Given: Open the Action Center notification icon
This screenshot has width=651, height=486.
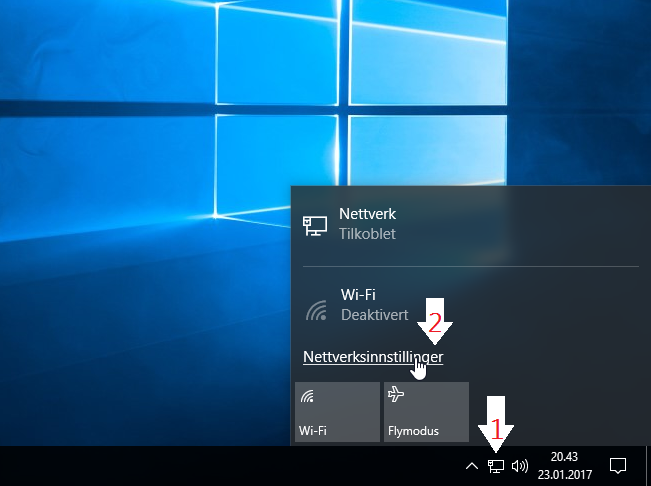Looking at the screenshot, I should pyautogui.click(x=618, y=465).
